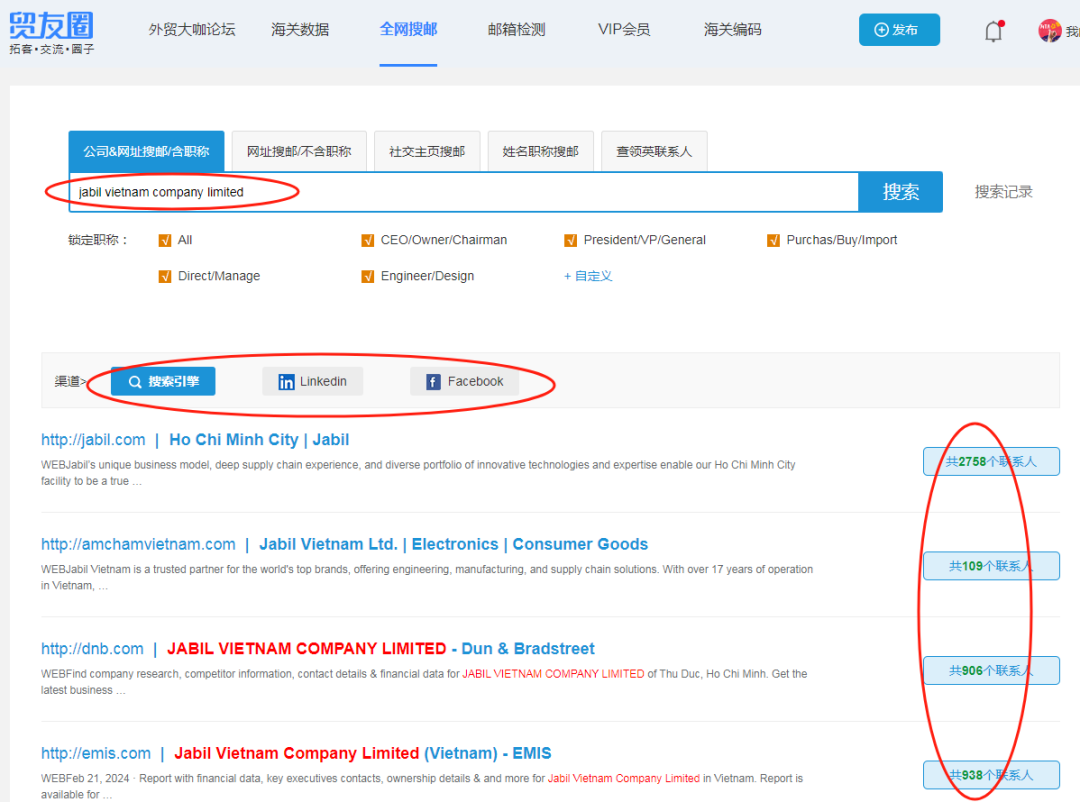Open the user avatar profile
Viewport: 1080px width, 802px height.
1049,31
